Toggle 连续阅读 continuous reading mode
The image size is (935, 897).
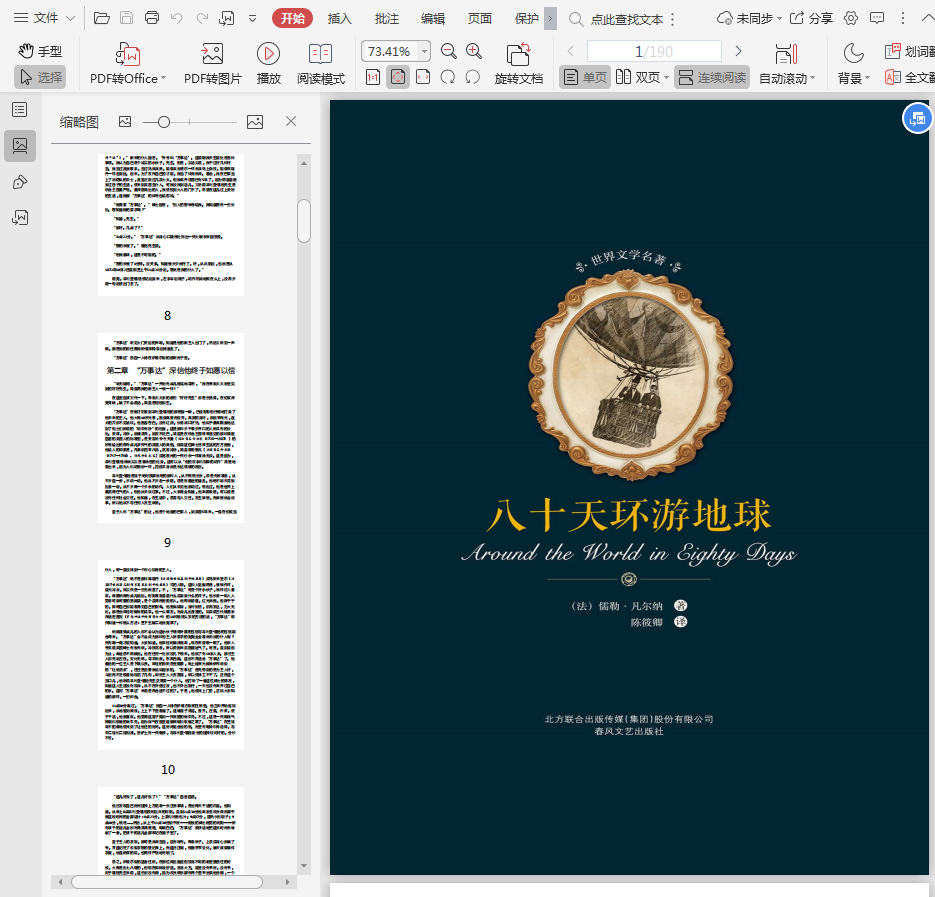(x=711, y=77)
